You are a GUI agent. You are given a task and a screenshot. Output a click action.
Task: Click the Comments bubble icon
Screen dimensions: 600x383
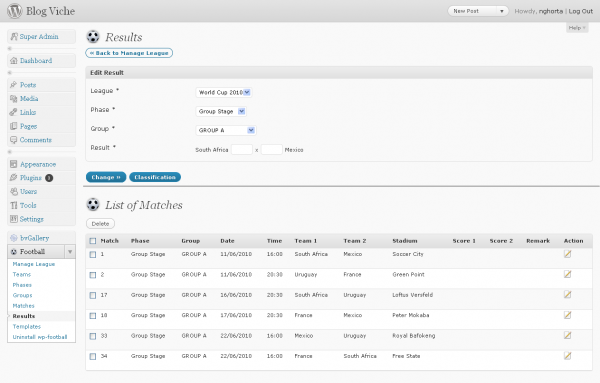pyautogui.click(x=14, y=140)
